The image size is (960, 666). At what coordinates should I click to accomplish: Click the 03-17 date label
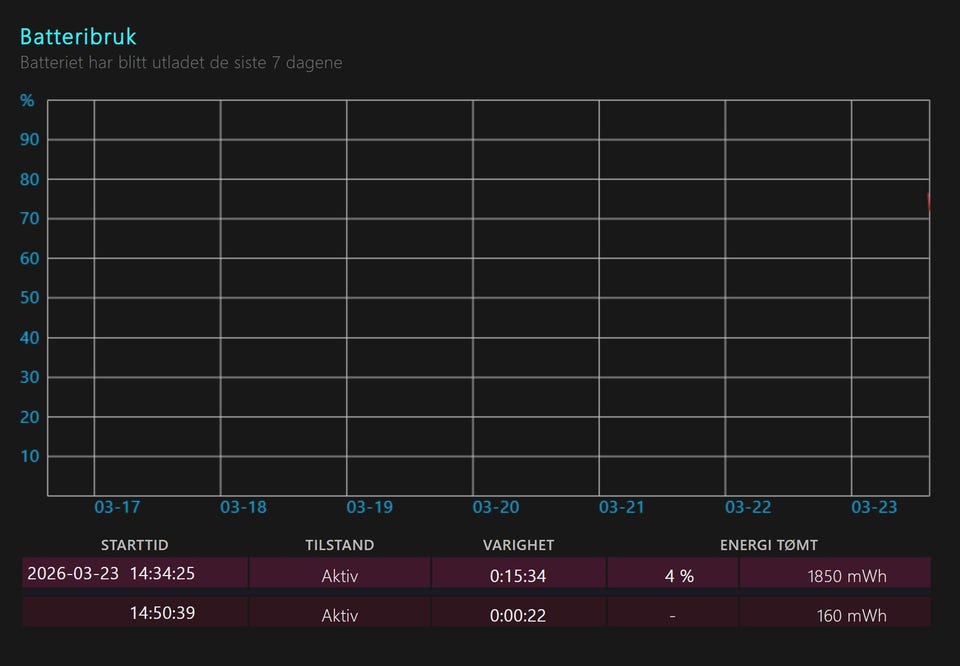click(117, 507)
